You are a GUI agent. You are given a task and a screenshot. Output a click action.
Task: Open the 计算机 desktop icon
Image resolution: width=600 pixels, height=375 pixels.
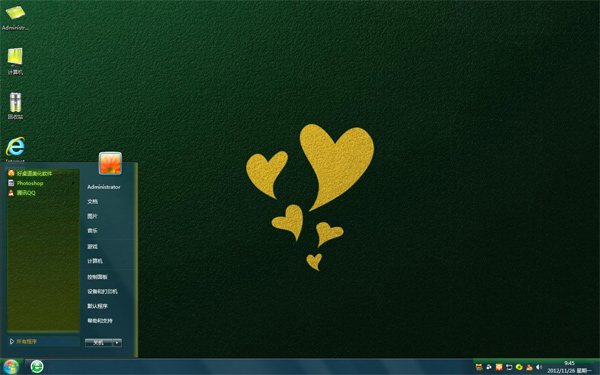pyautogui.click(x=15, y=61)
